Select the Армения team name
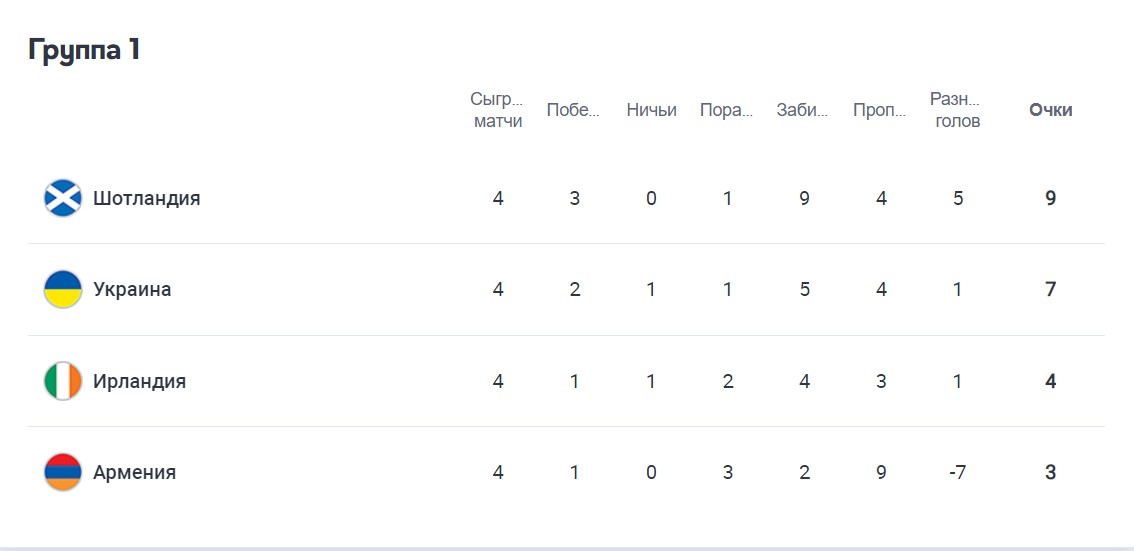The width and height of the screenshot is (1134, 551). click(134, 472)
